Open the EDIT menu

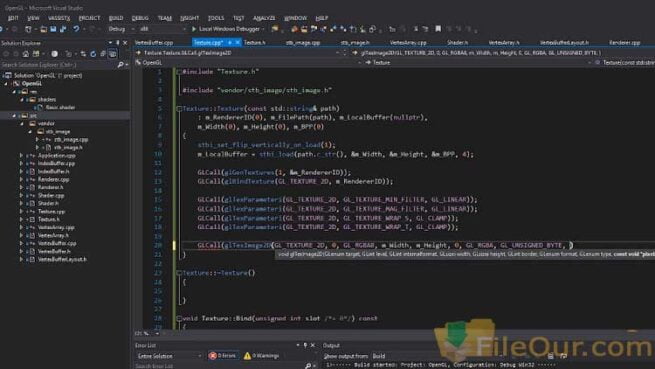(x=13, y=18)
